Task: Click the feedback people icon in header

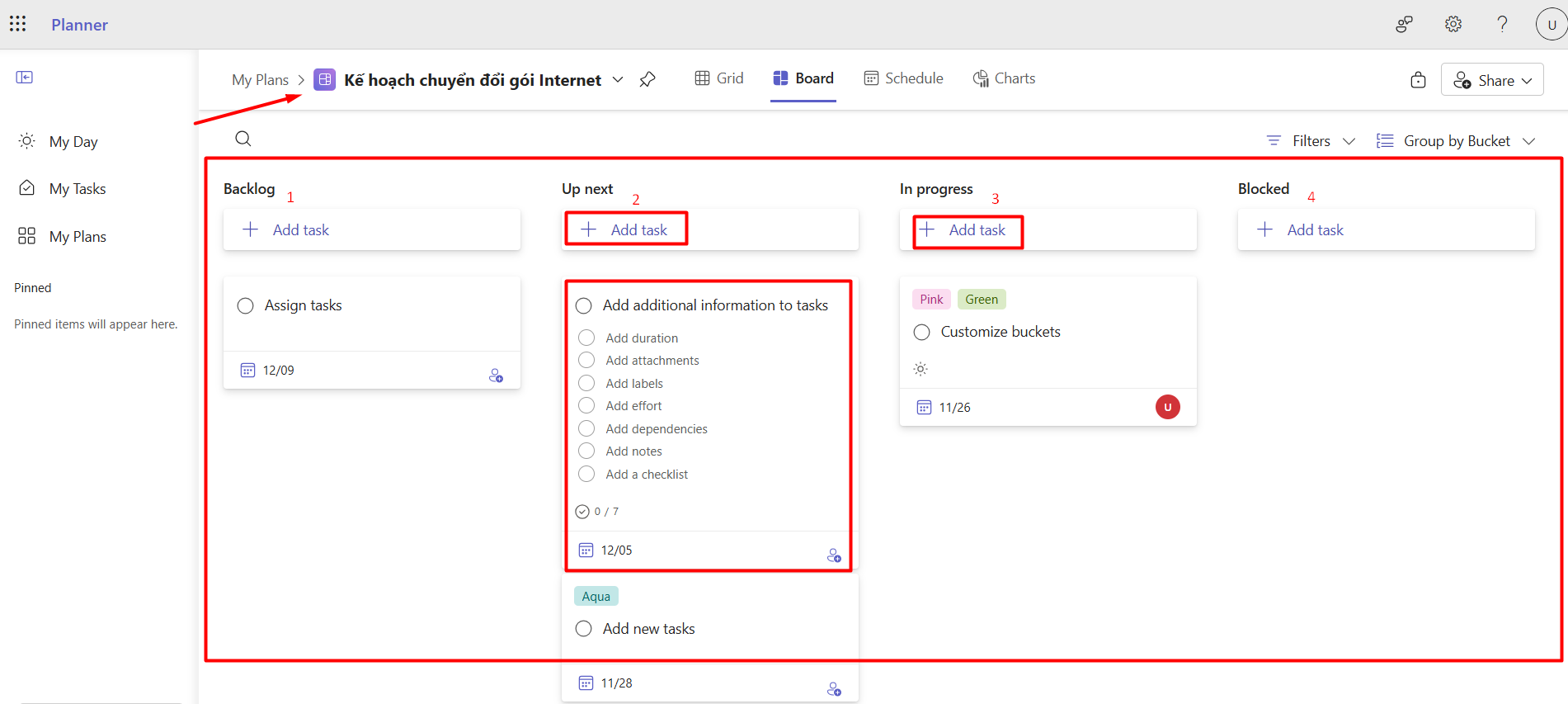Action: tap(1404, 24)
